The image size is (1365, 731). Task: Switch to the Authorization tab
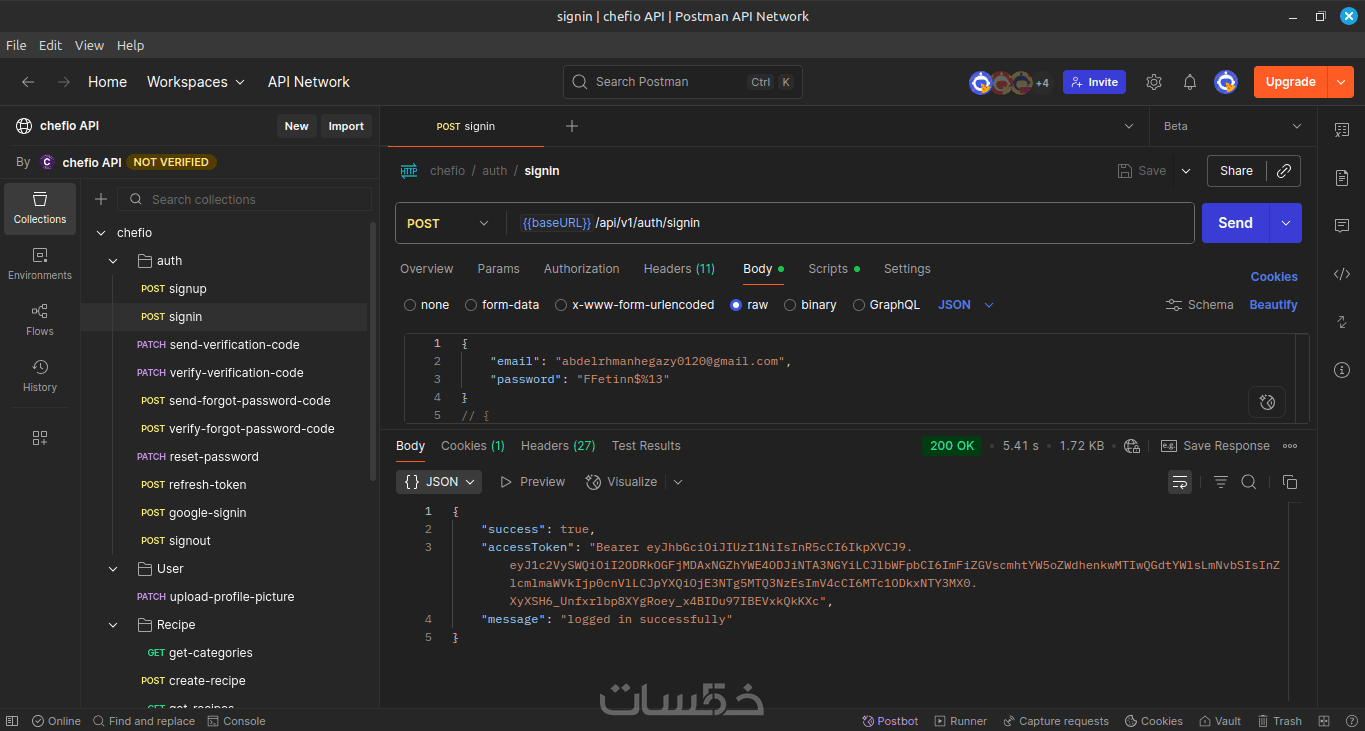coord(582,269)
